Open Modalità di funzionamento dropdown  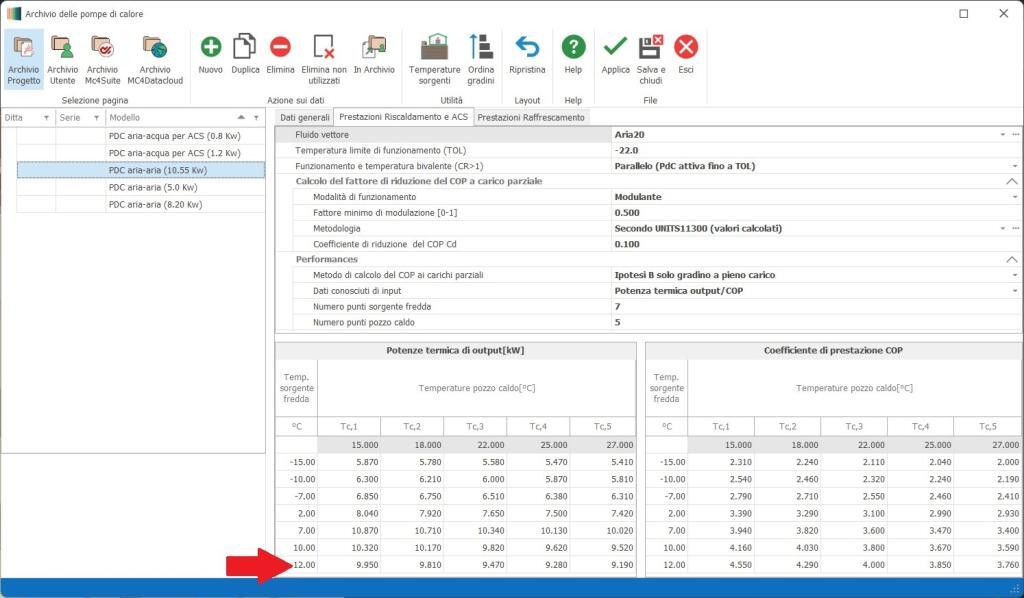(1015, 197)
